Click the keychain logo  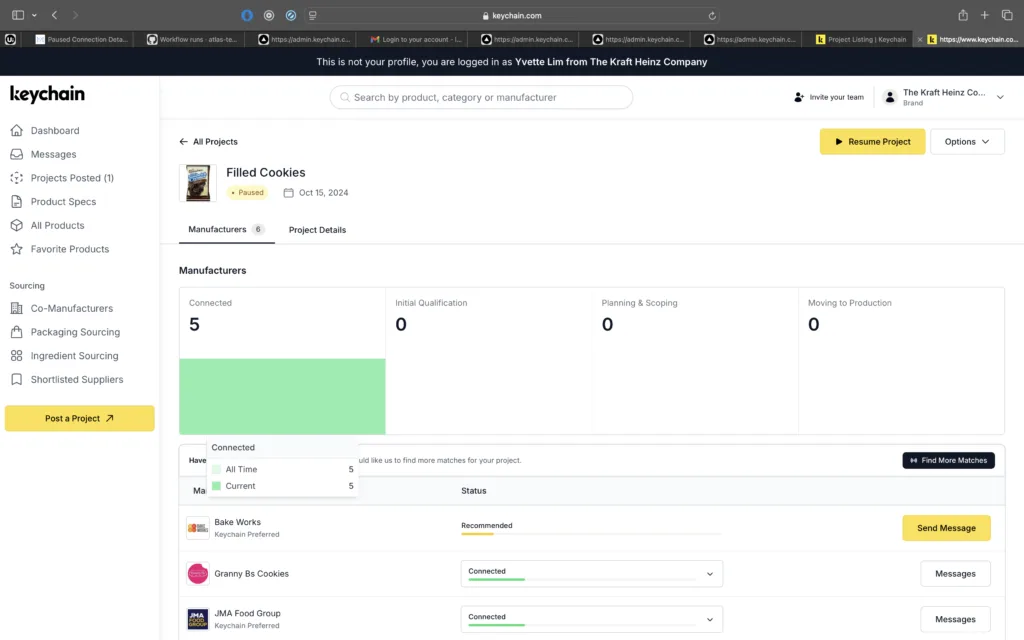(47, 94)
